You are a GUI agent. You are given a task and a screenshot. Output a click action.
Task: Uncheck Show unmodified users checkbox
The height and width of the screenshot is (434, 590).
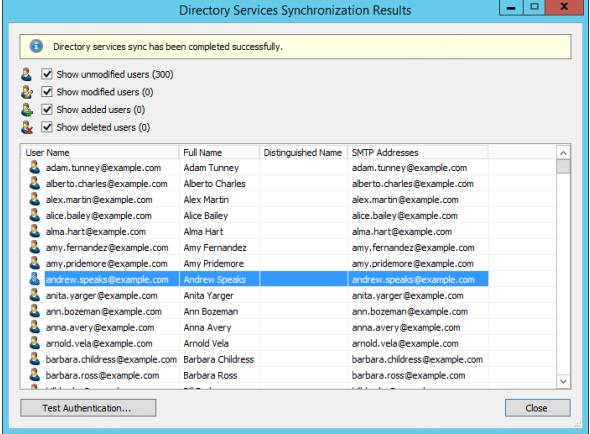tap(47, 74)
